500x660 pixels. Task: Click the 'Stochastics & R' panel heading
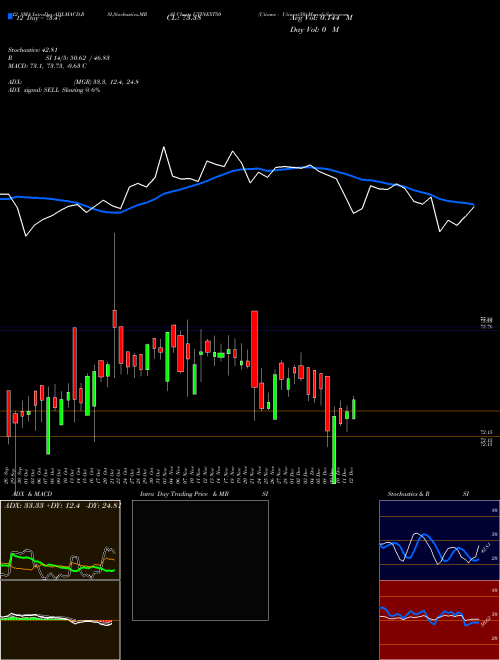click(x=408, y=494)
